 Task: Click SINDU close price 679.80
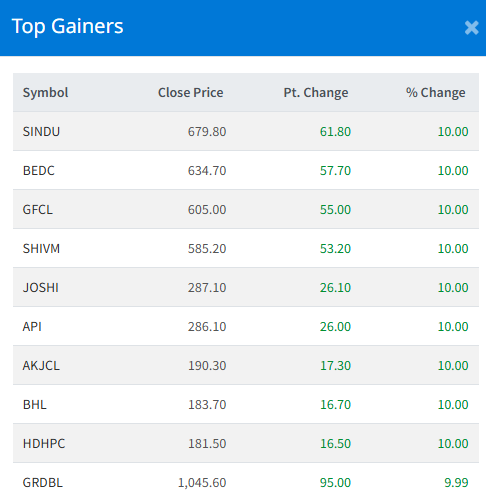[207, 131]
